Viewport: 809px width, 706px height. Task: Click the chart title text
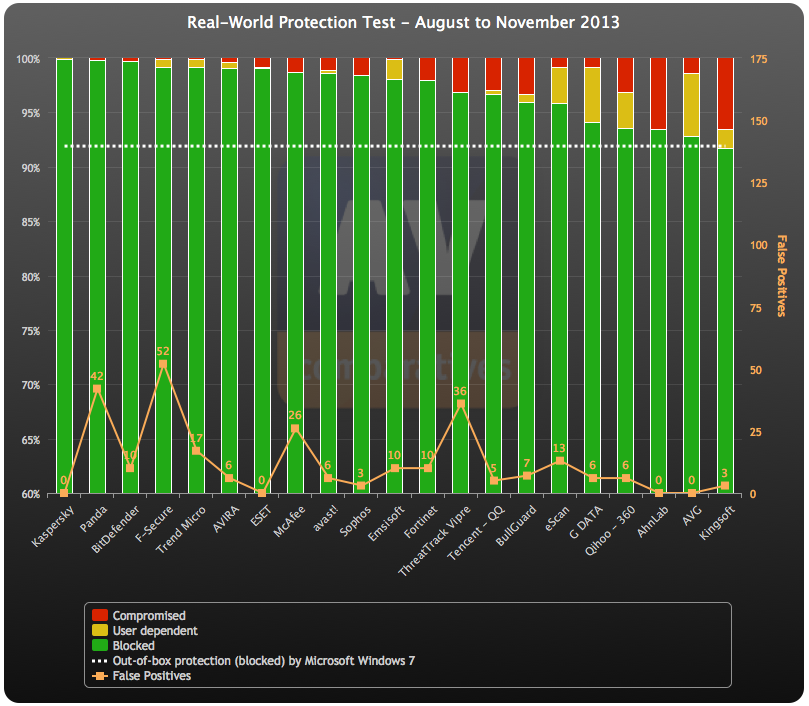coord(404,22)
